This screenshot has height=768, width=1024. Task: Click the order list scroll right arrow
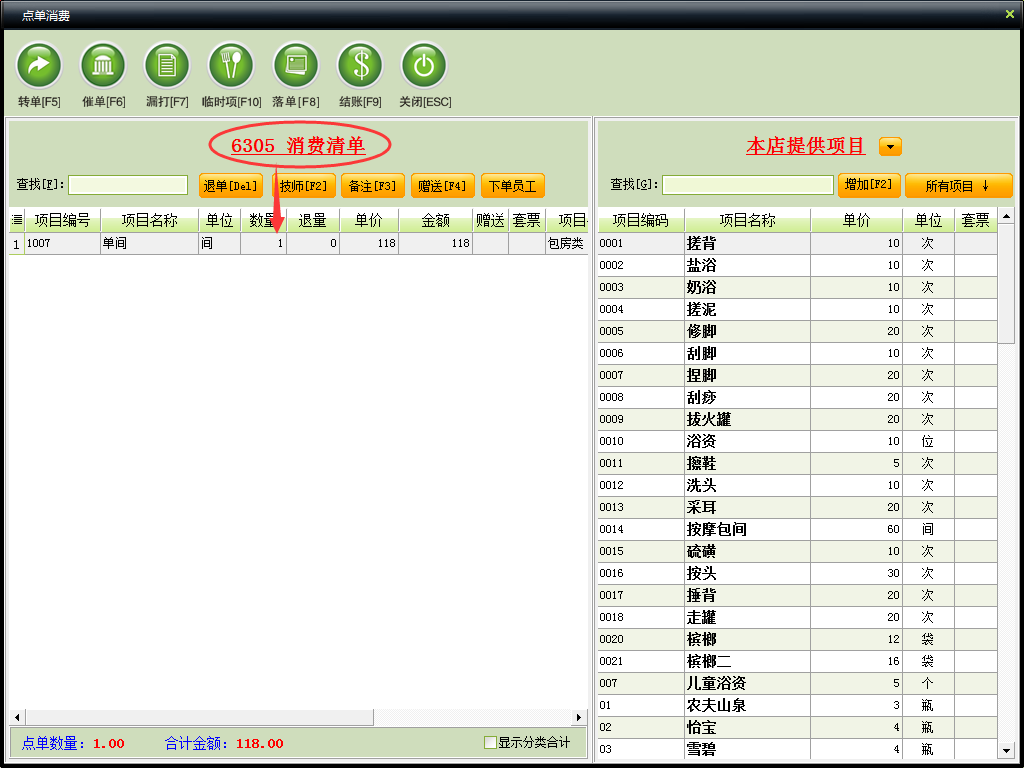click(x=579, y=717)
